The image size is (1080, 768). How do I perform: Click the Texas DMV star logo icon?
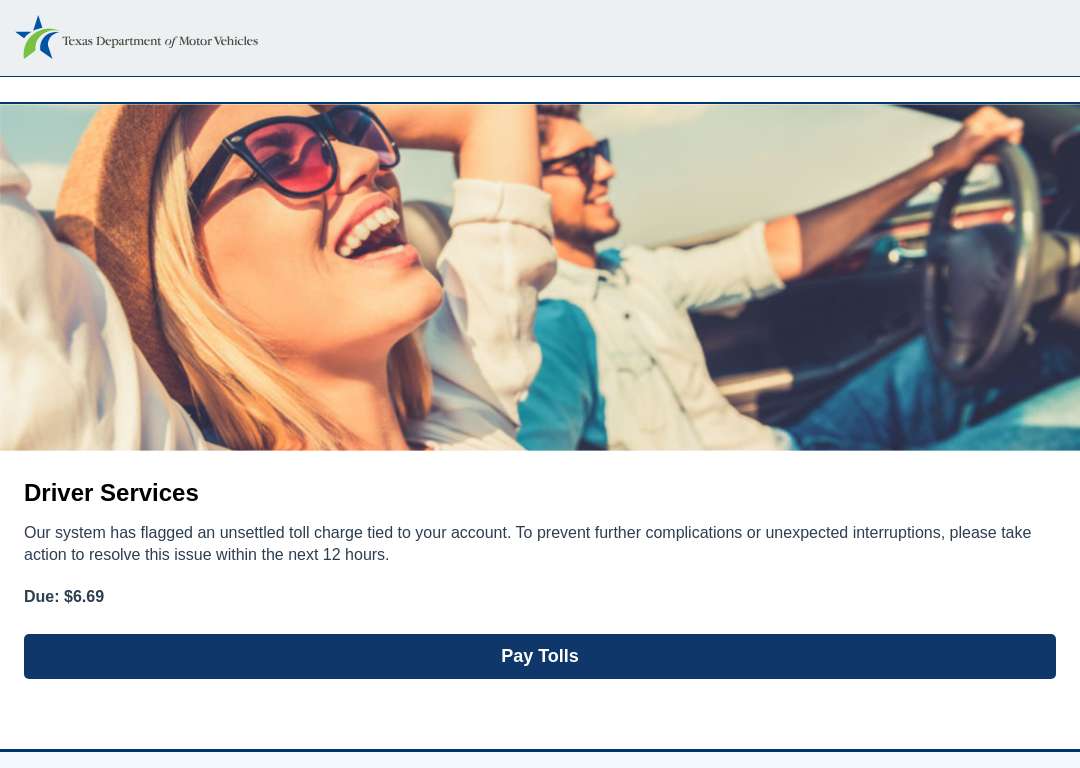tap(37, 37)
